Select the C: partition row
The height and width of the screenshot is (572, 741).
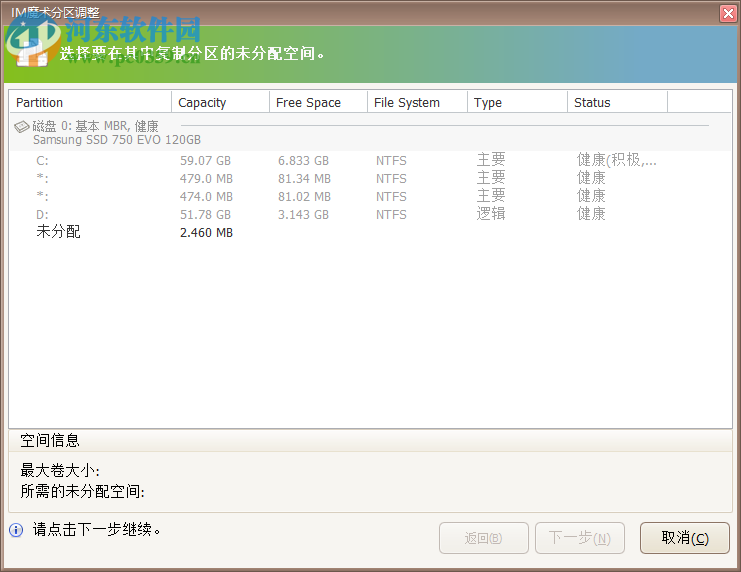coord(370,161)
